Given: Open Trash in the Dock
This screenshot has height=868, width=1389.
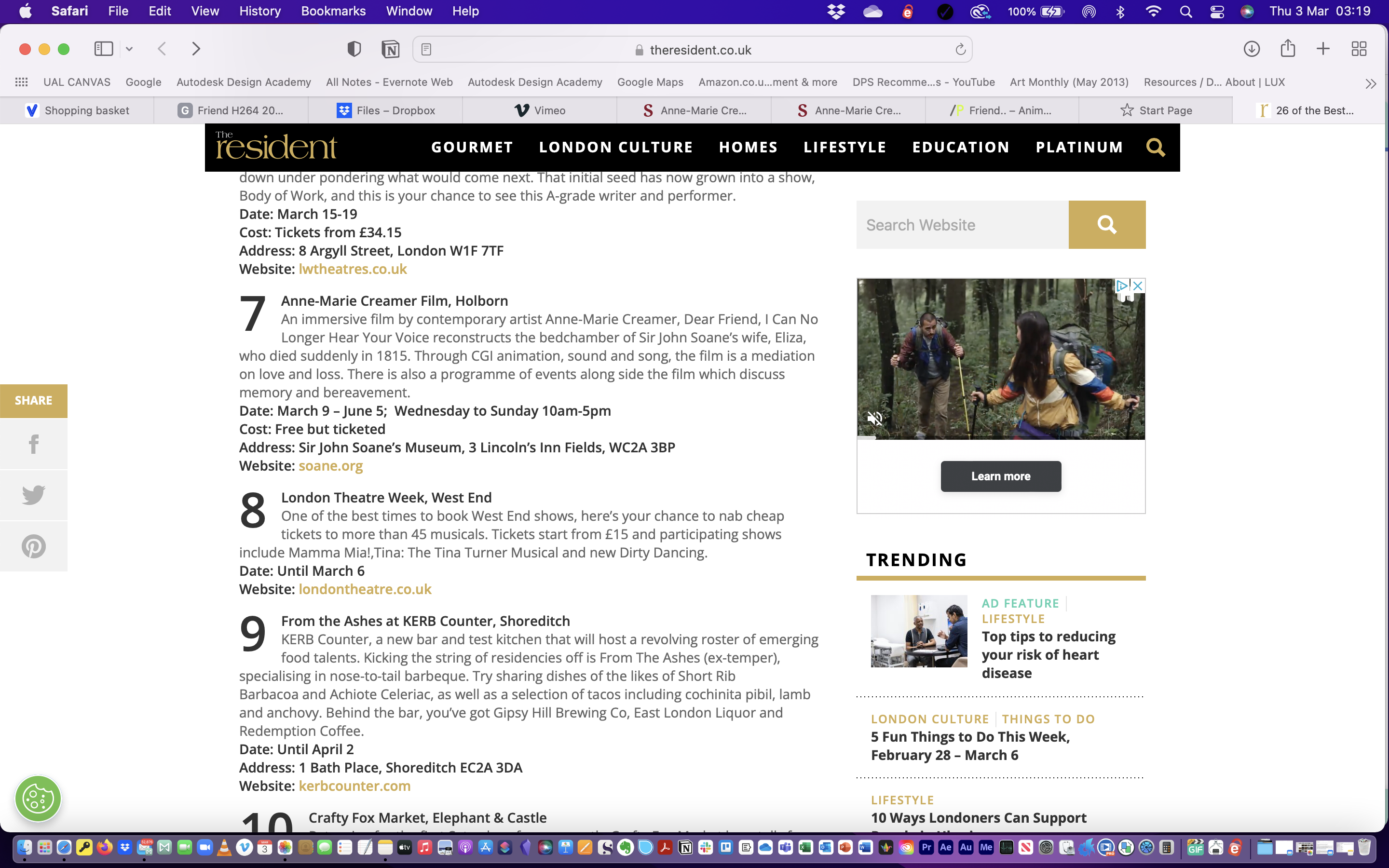Looking at the screenshot, I should (x=1364, y=847).
